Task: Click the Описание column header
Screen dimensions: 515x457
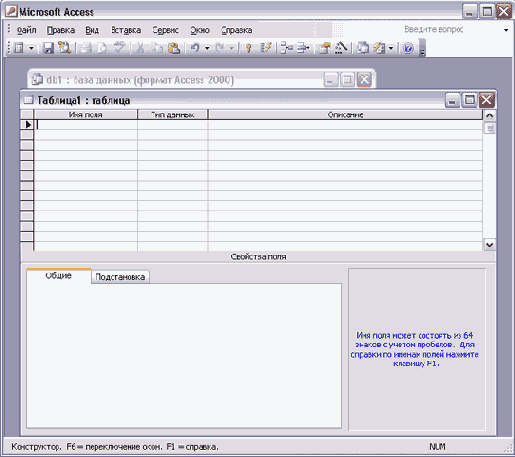Action: click(x=345, y=115)
